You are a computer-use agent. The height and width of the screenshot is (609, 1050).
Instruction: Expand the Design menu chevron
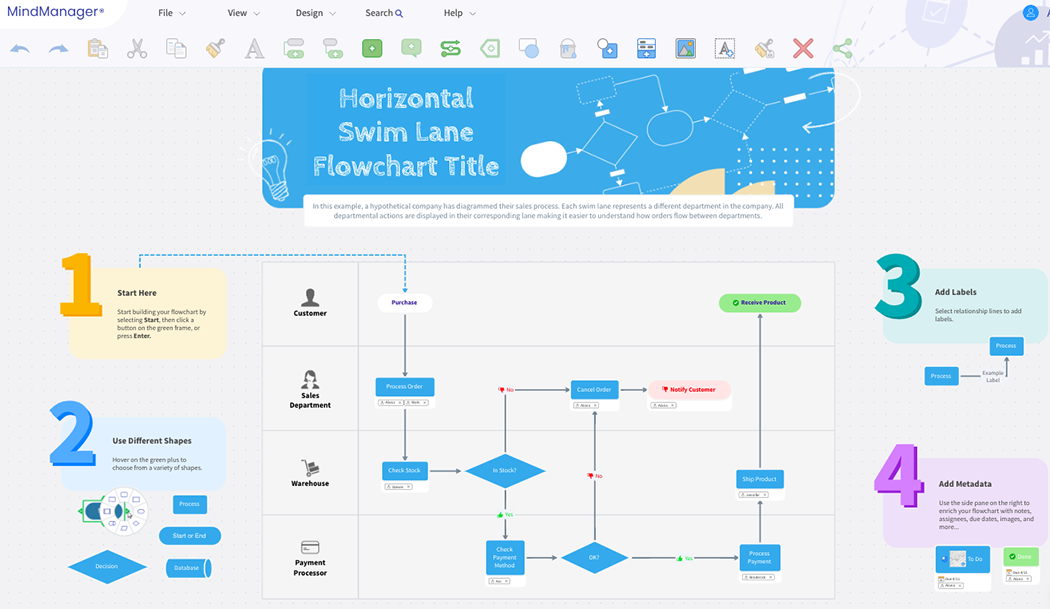[x=333, y=13]
